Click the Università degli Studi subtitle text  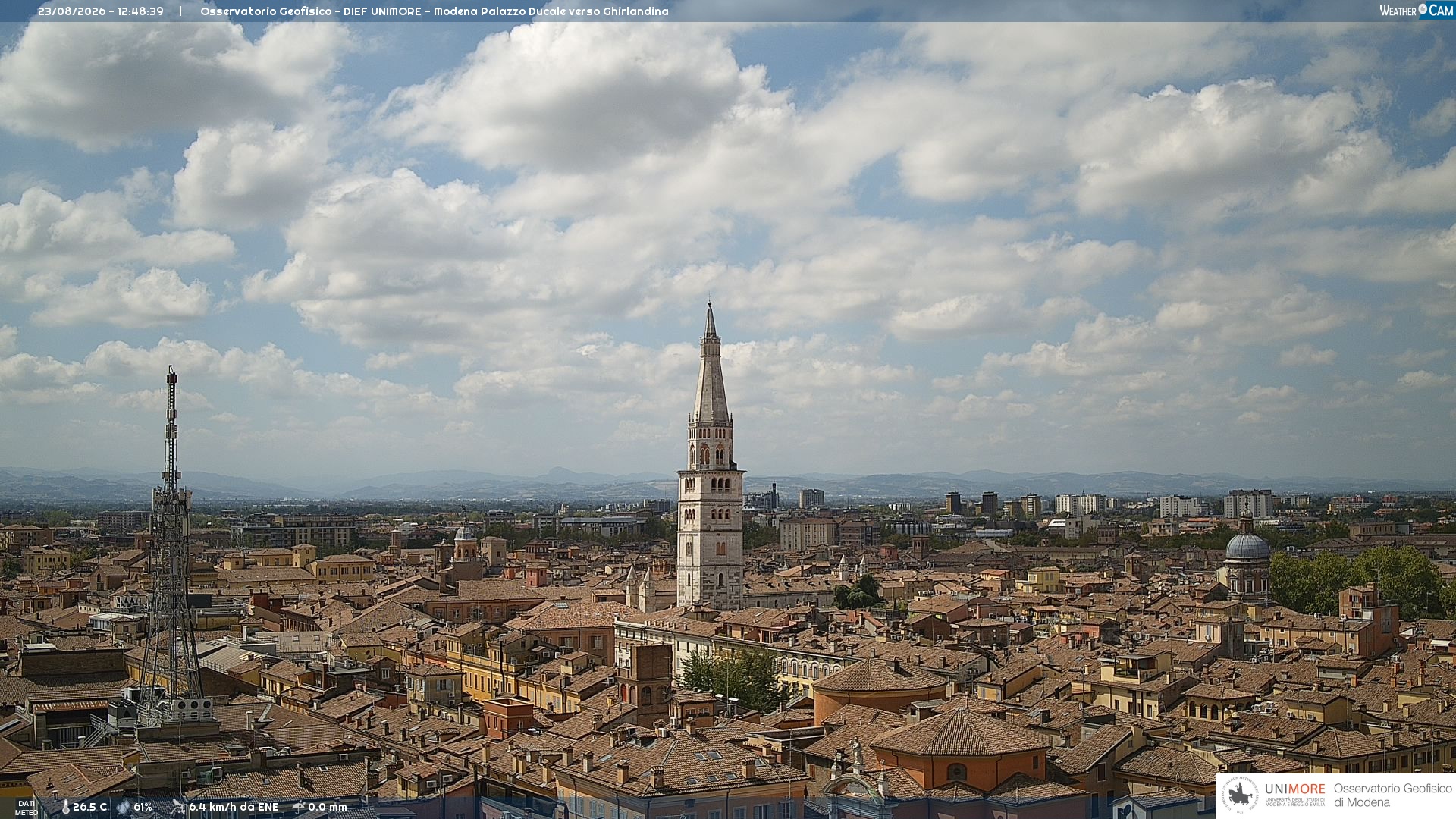pyautogui.click(x=1294, y=802)
